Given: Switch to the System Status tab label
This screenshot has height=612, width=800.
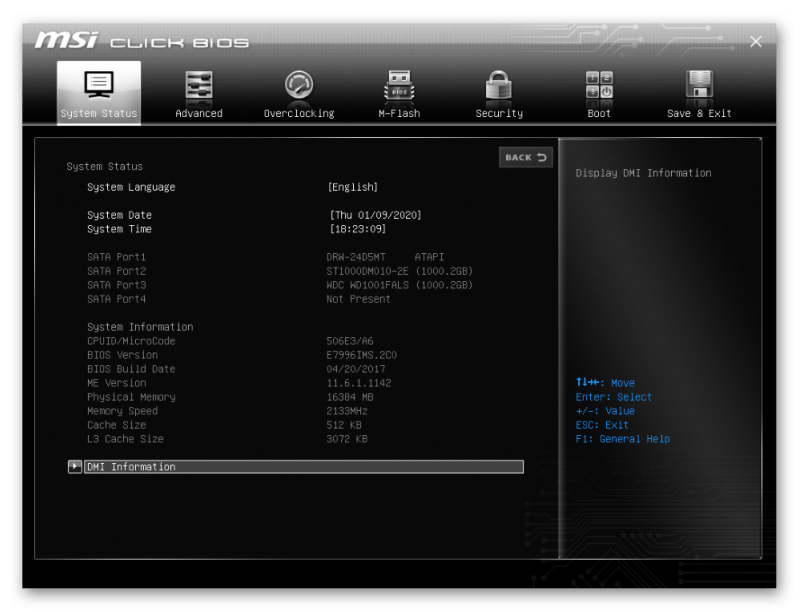Looking at the screenshot, I should [x=99, y=113].
